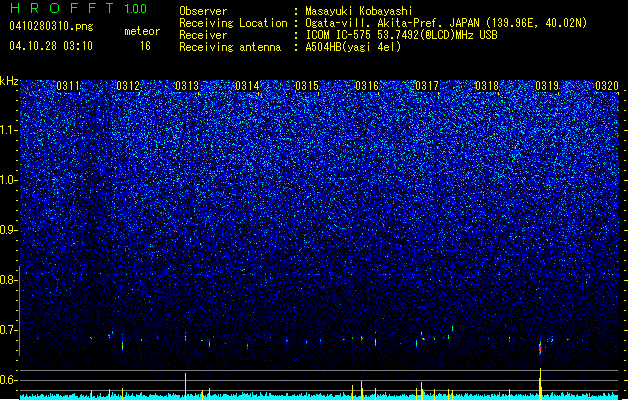Click frequency axis label 1.1
The width and height of the screenshot is (629, 400).
click(9, 130)
